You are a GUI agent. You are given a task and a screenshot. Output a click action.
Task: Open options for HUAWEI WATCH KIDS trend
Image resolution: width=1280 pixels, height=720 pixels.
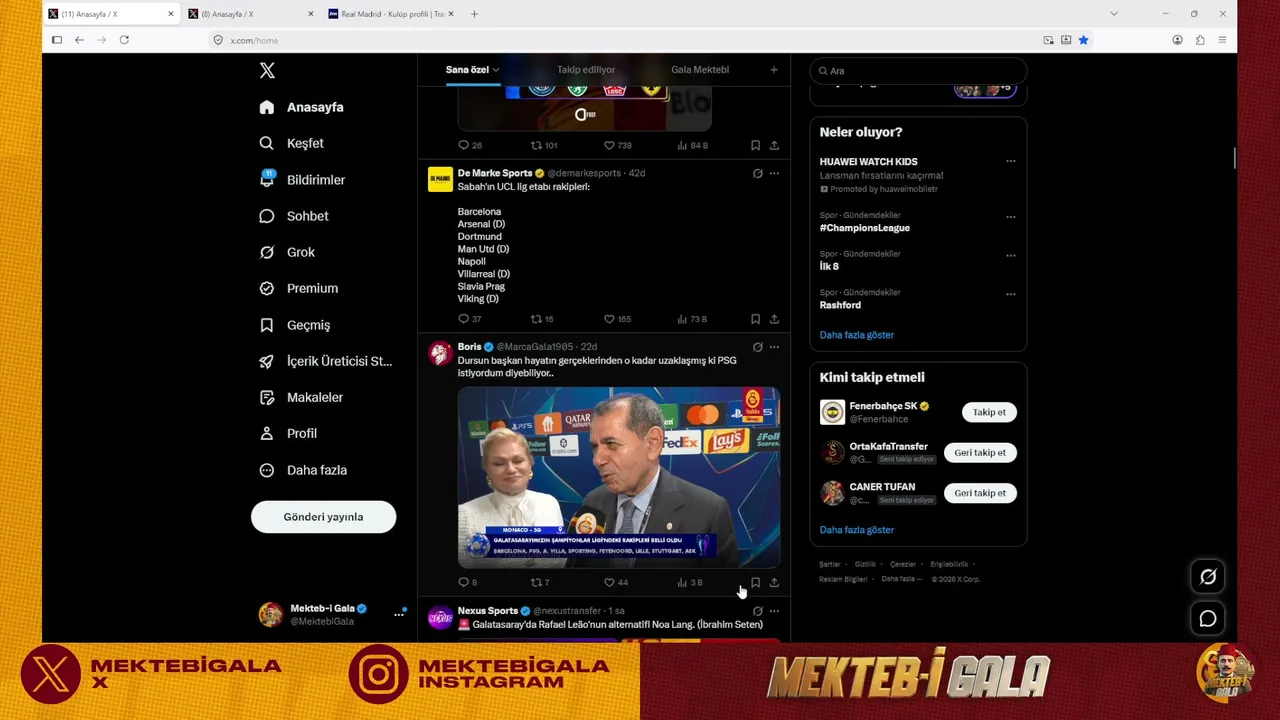pyautogui.click(x=1010, y=161)
